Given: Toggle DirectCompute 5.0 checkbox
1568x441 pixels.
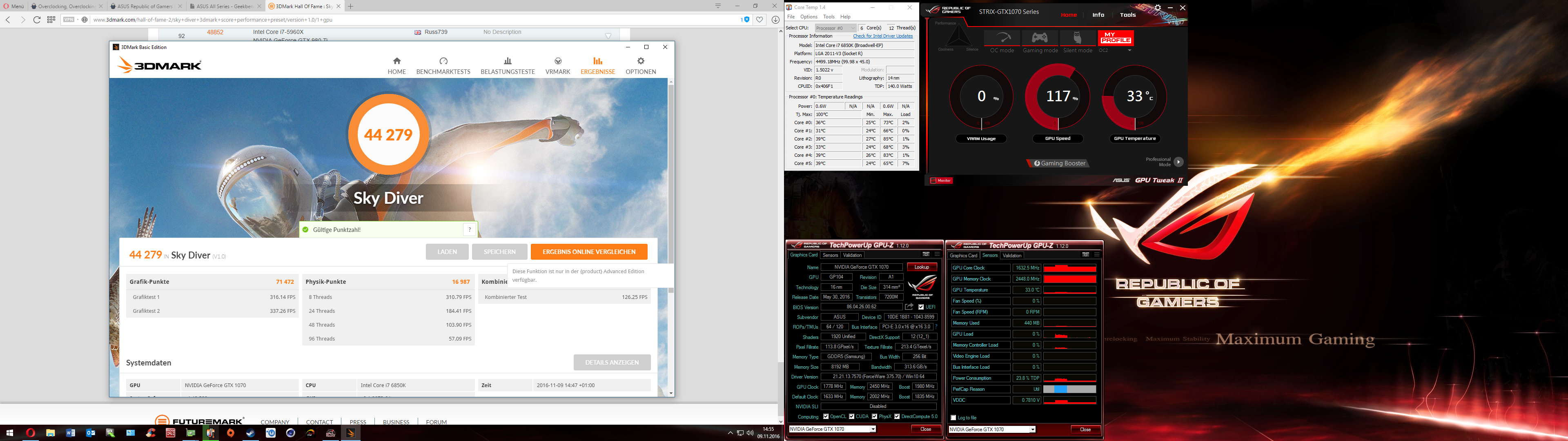Looking at the screenshot, I should pyautogui.click(x=897, y=416).
